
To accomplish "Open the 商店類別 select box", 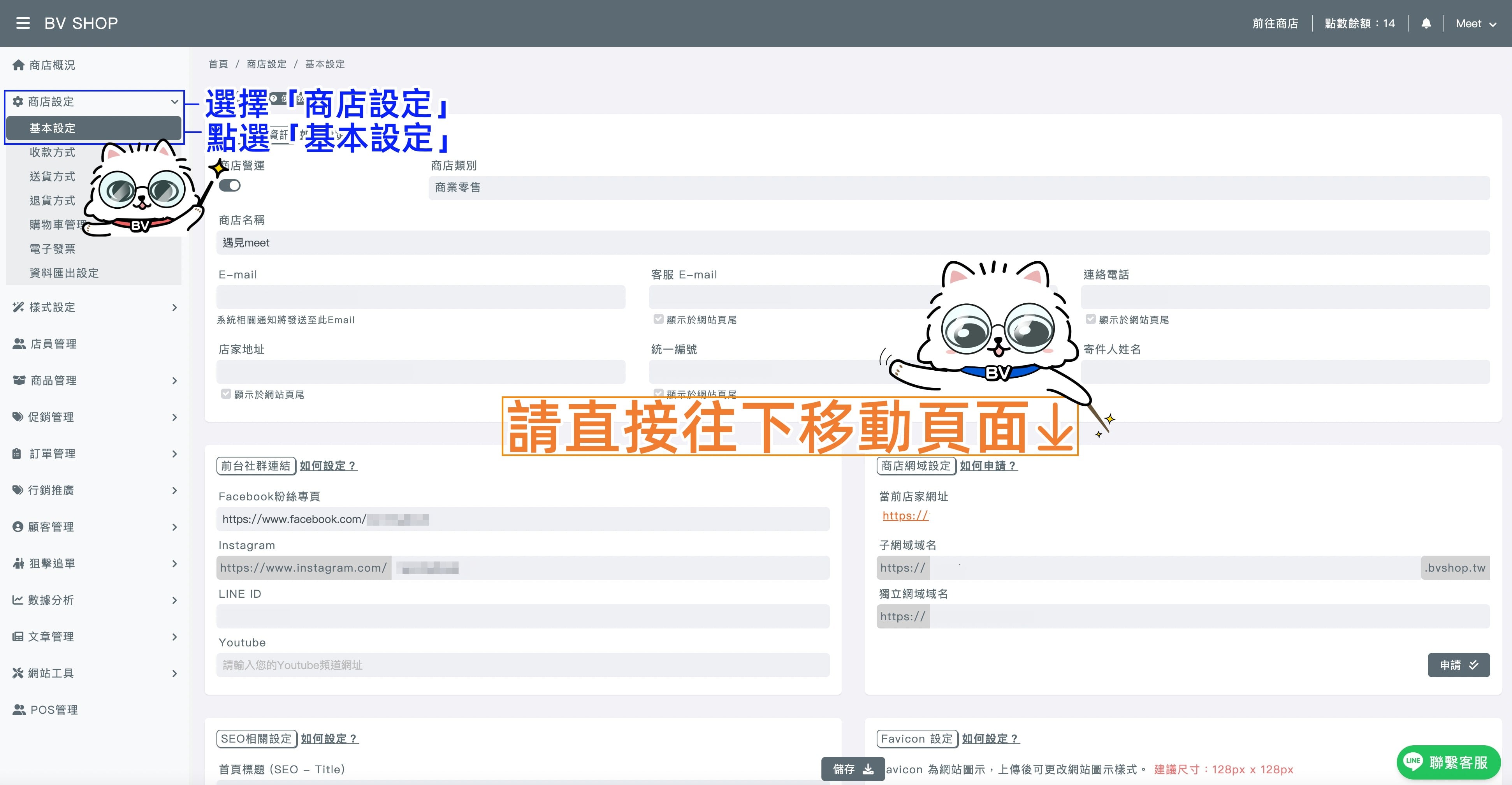I will [x=958, y=188].
